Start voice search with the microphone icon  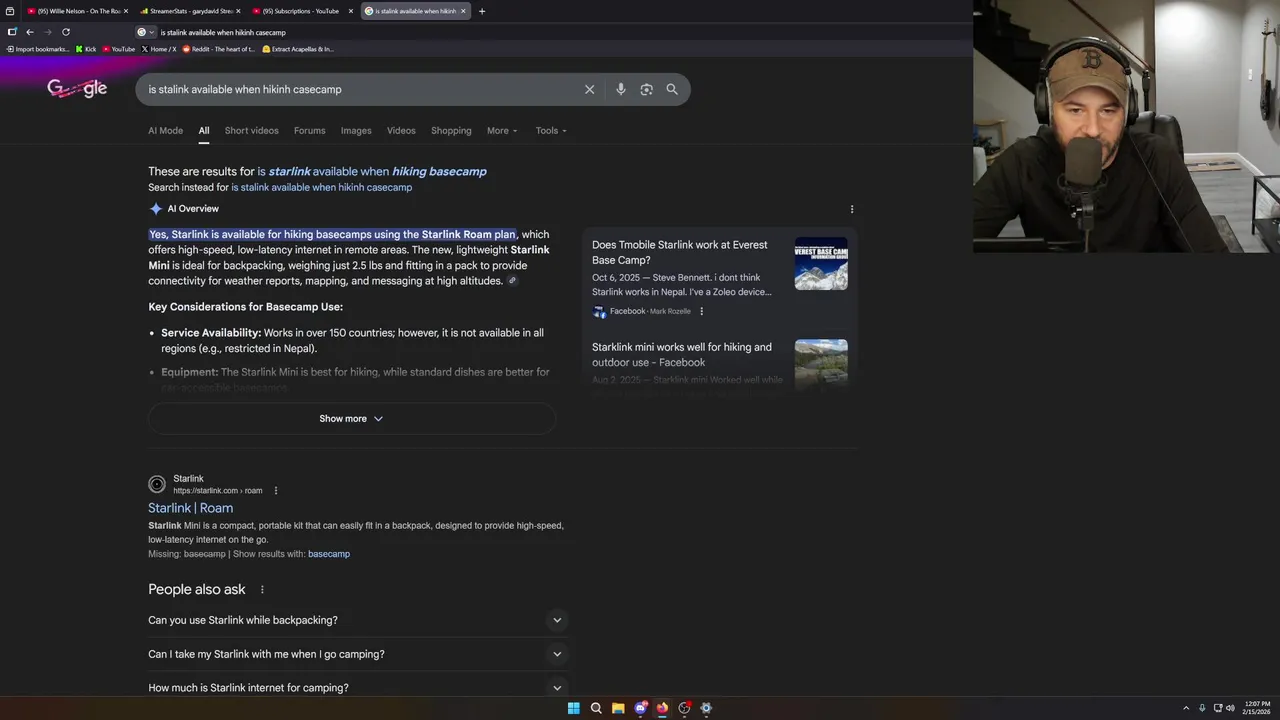[621, 89]
